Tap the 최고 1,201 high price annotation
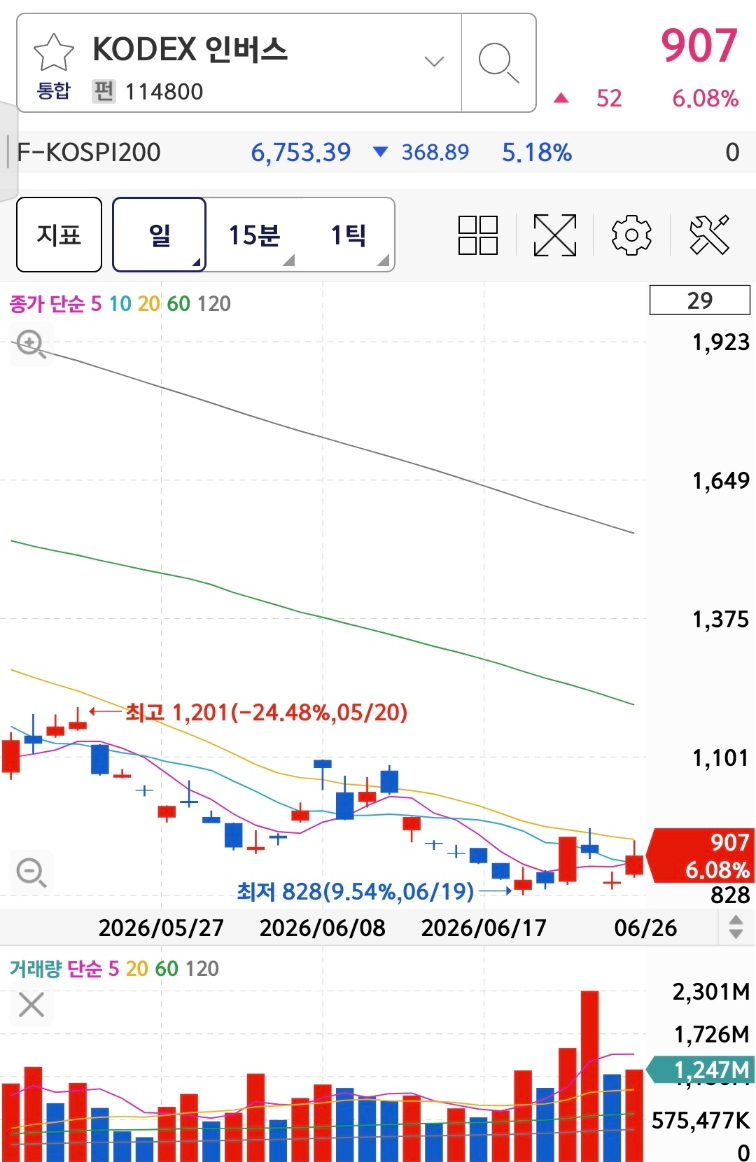 [266, 712]
